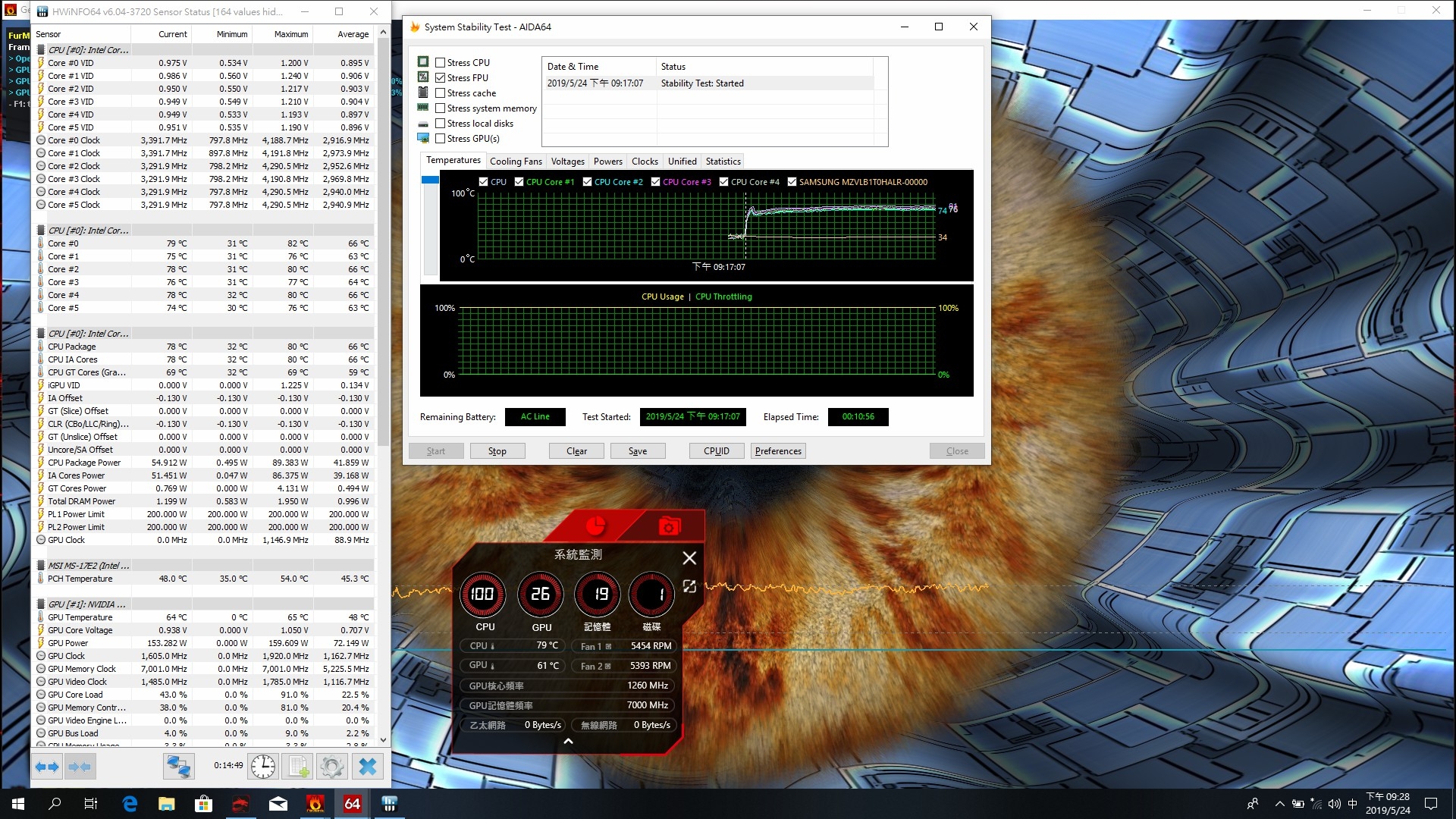Click the resize toggle icon in MSI monitor
This screenshot has height=819, width=1456.
689,586
